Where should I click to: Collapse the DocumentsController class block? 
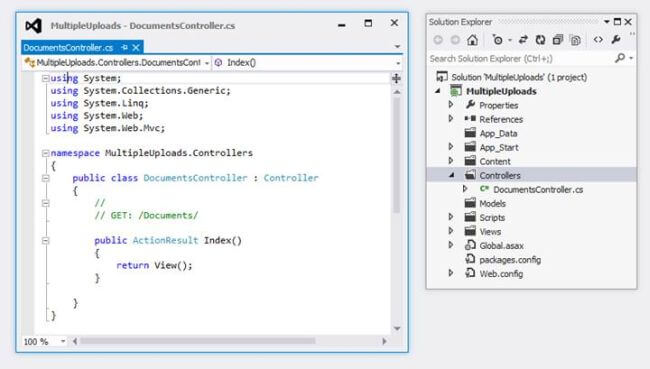pos(46,178)
